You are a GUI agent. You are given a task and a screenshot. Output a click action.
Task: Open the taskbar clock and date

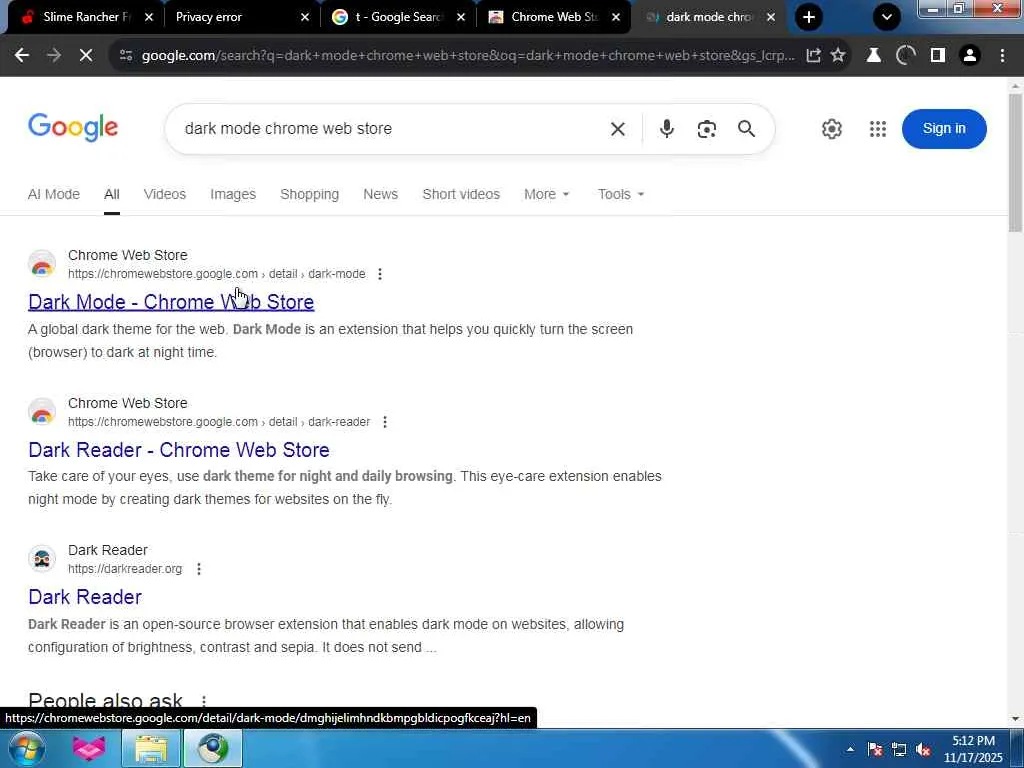[x=973, y=749]
